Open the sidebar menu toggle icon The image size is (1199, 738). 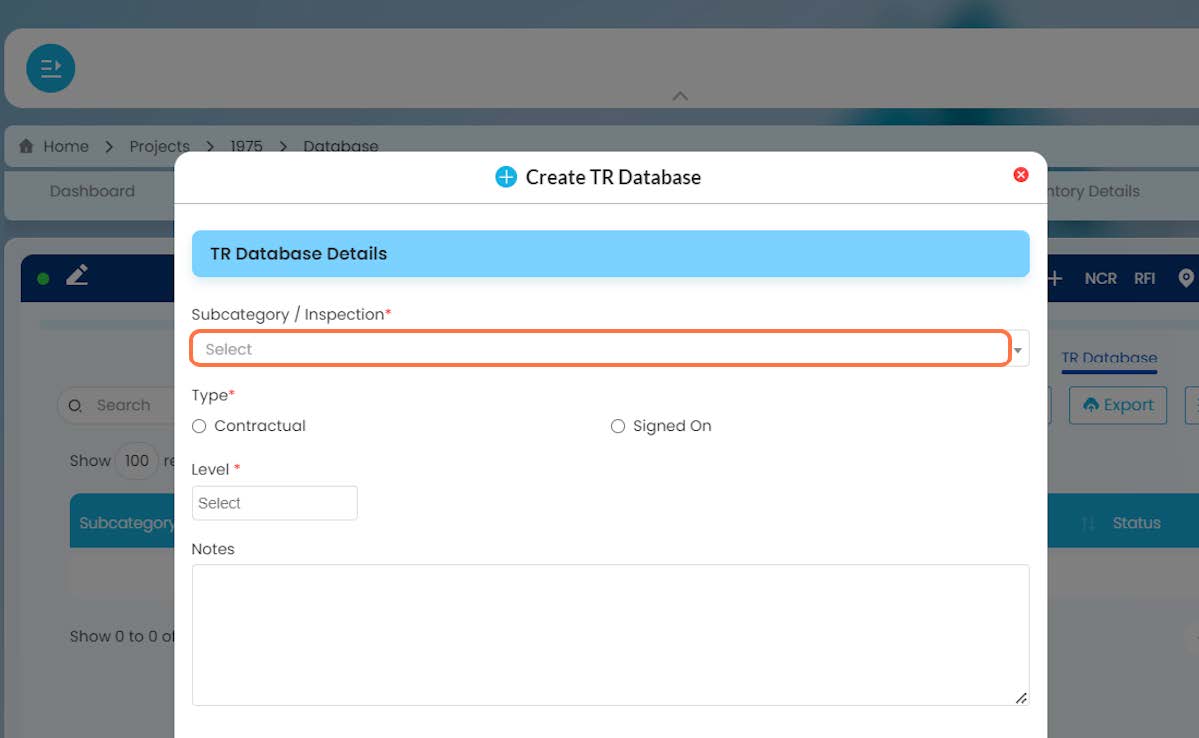tap(50, 68)
